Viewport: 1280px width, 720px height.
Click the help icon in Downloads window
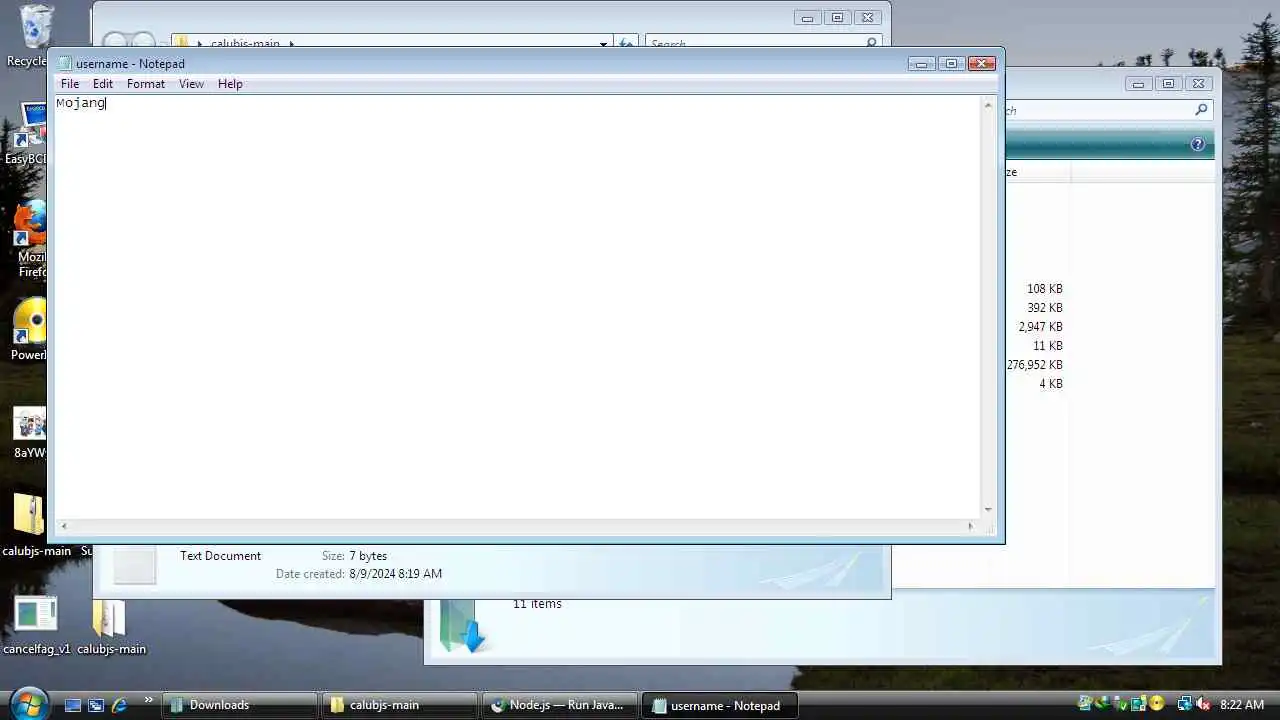pos(1197,144)
